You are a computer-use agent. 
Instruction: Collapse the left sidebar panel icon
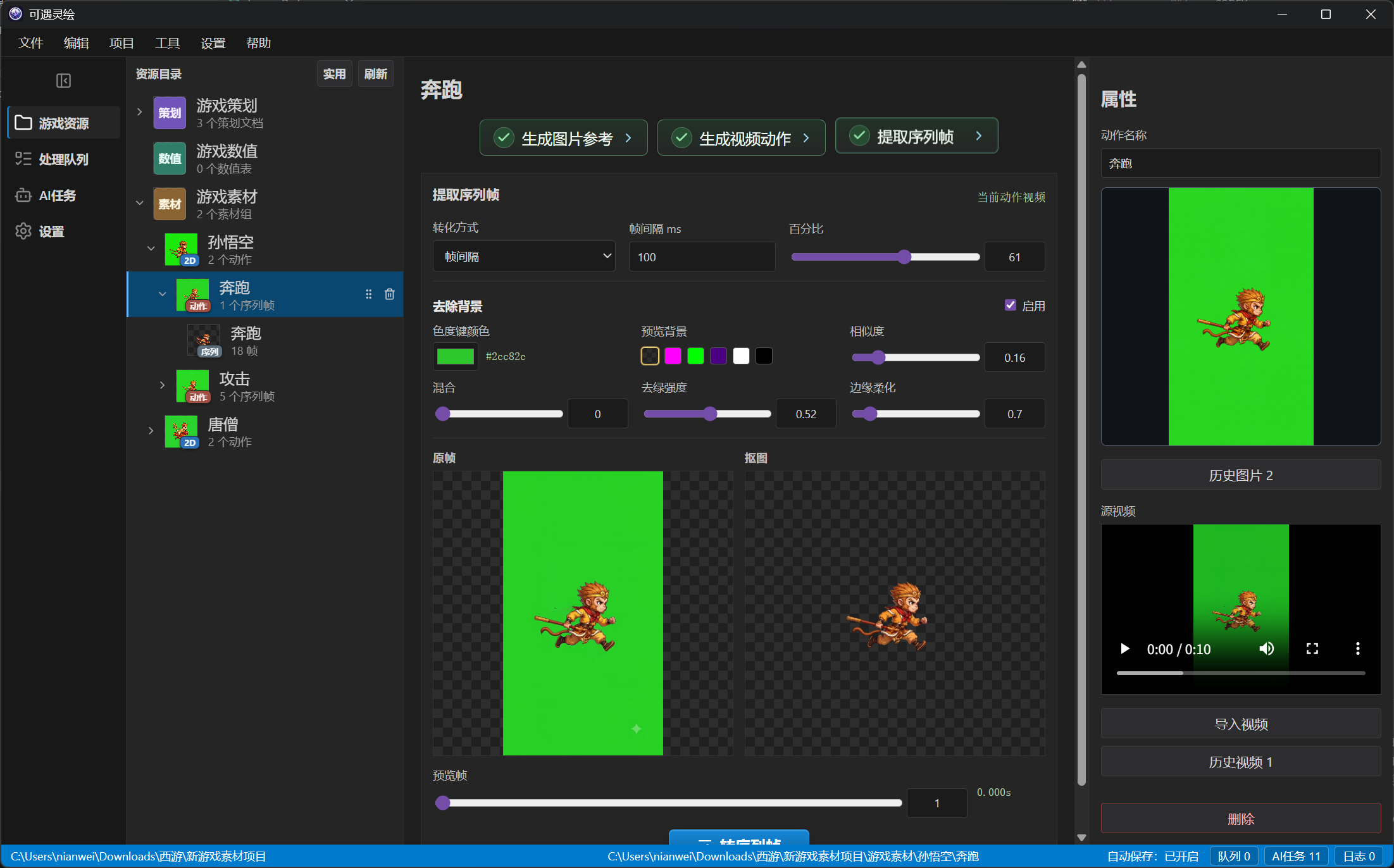point(63,80)
